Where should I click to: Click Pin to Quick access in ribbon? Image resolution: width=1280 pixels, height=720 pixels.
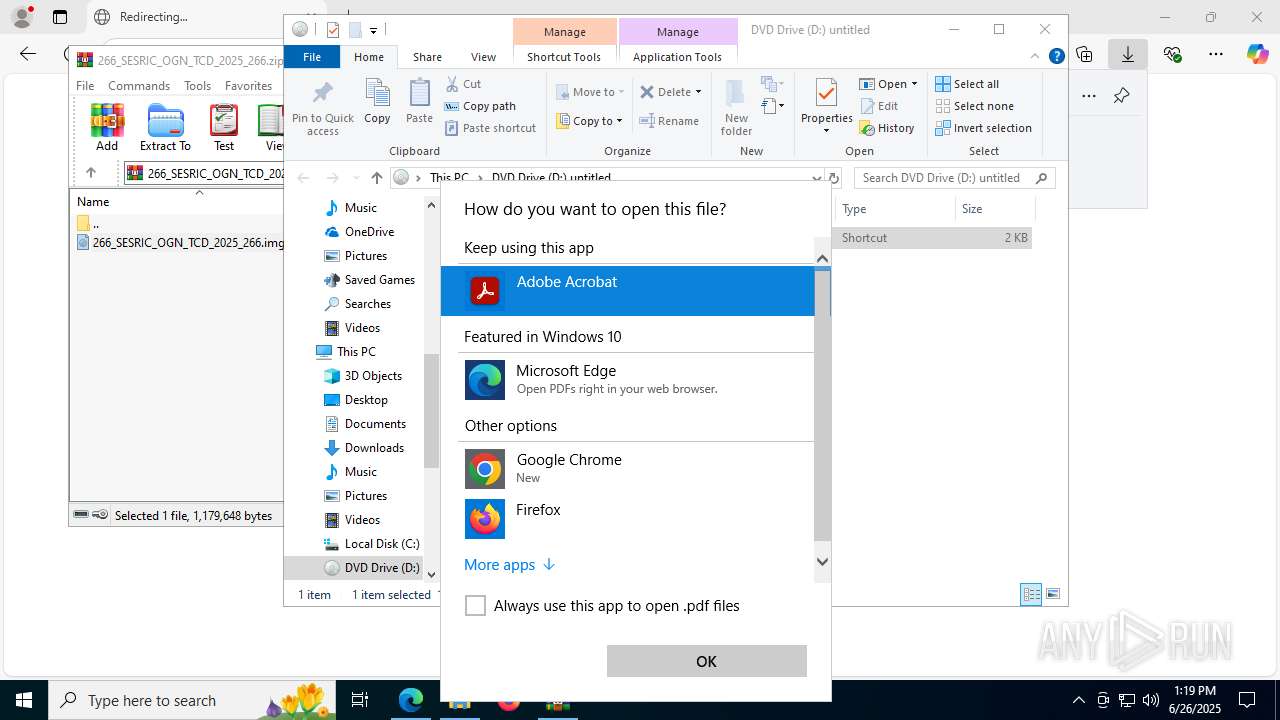click(323, 108)
